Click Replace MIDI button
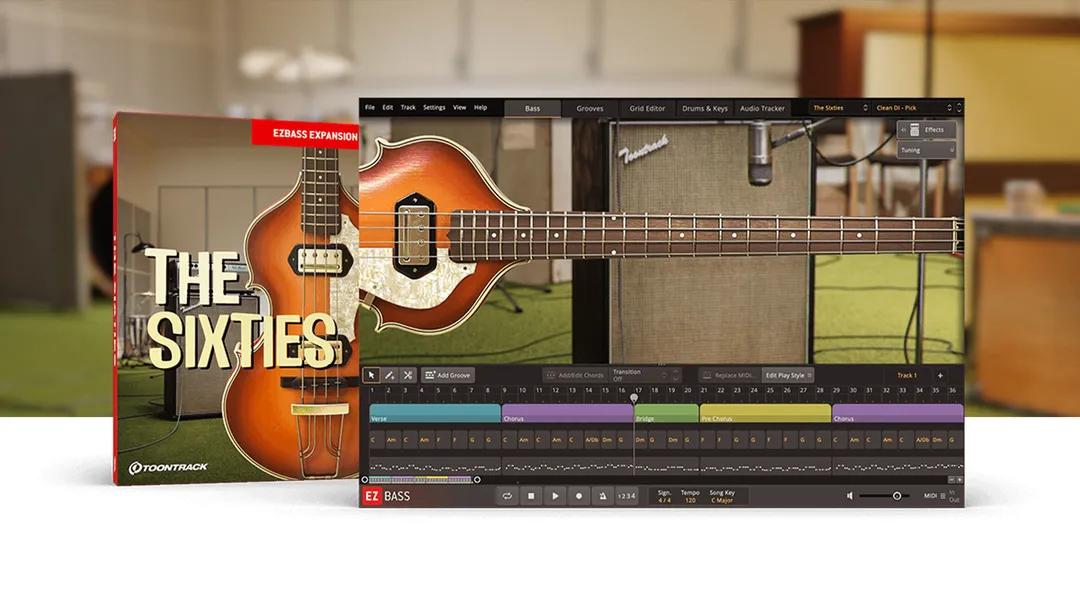 click(x=729, y=375)
